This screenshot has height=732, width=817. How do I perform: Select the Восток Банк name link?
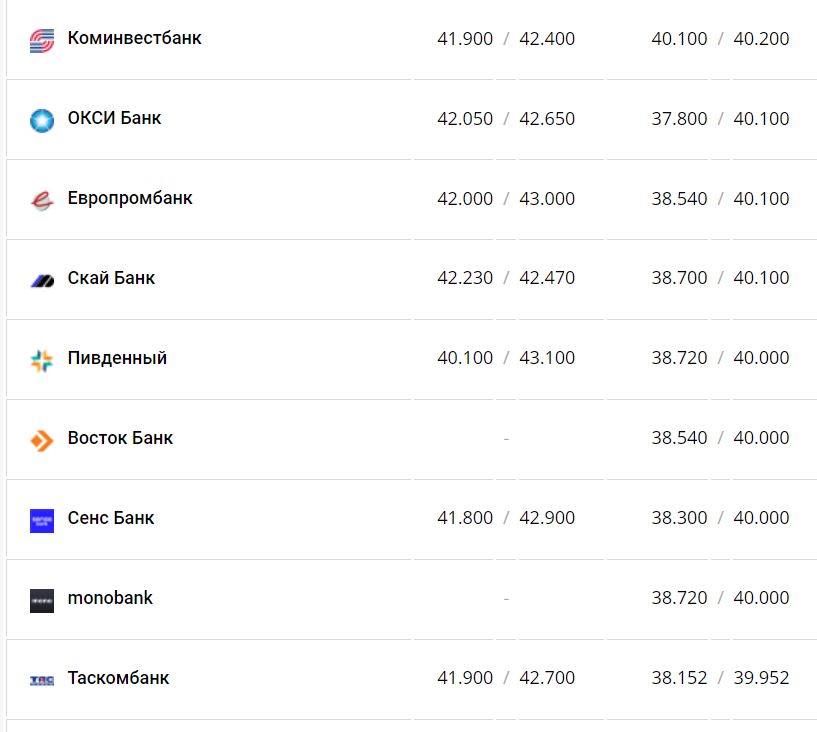pos(120,438)
